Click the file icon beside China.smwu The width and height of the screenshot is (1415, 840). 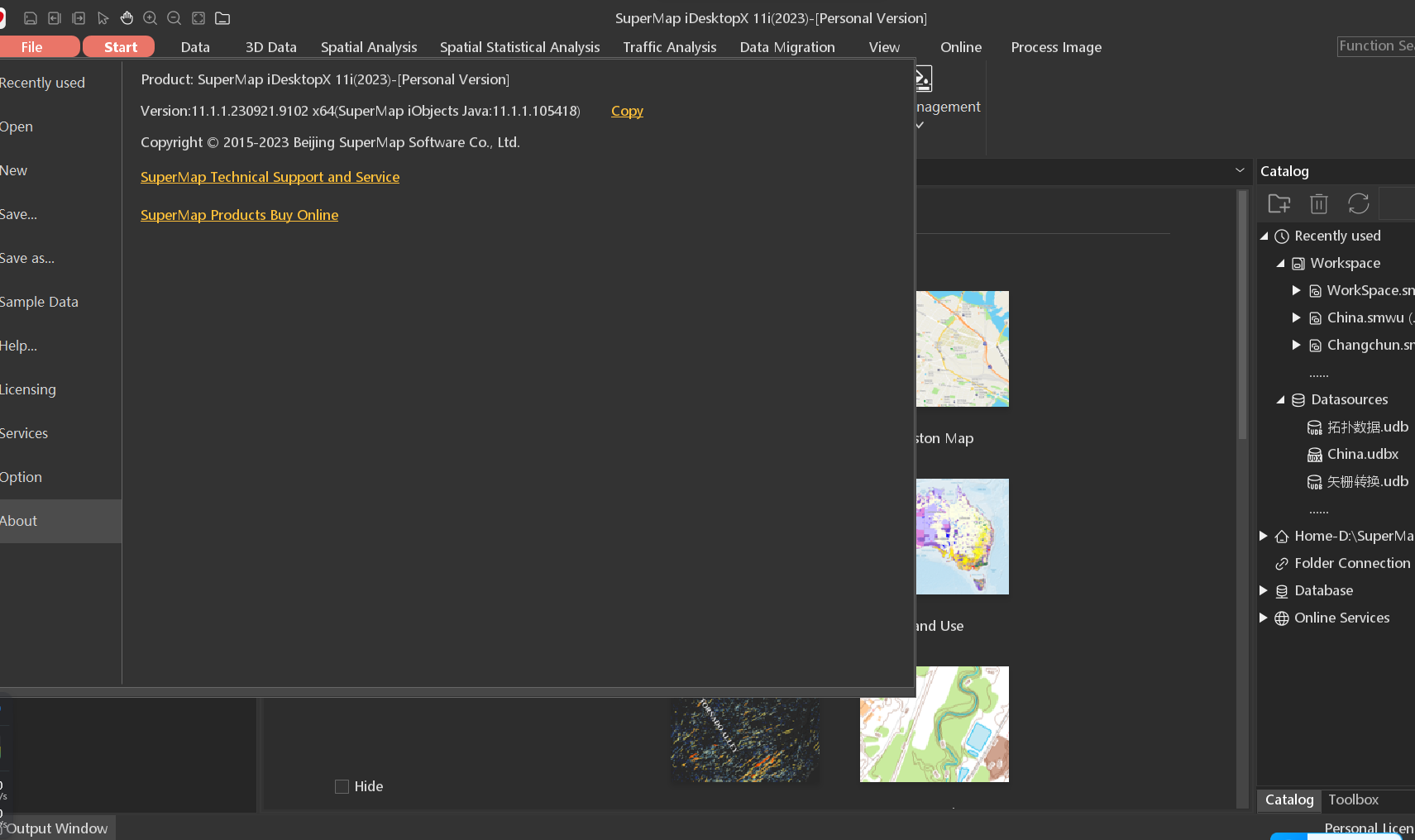point(1315,318)
